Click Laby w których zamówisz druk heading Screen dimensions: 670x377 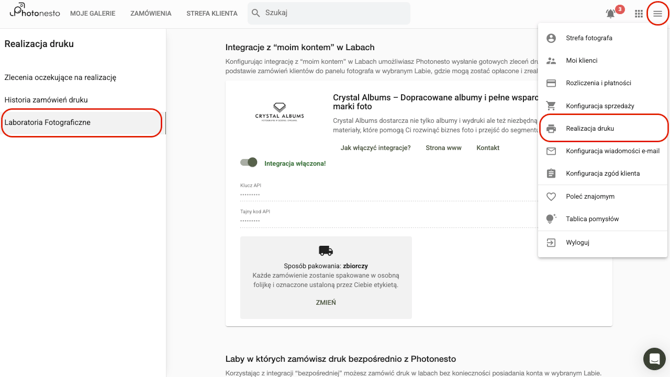[341, 359]
